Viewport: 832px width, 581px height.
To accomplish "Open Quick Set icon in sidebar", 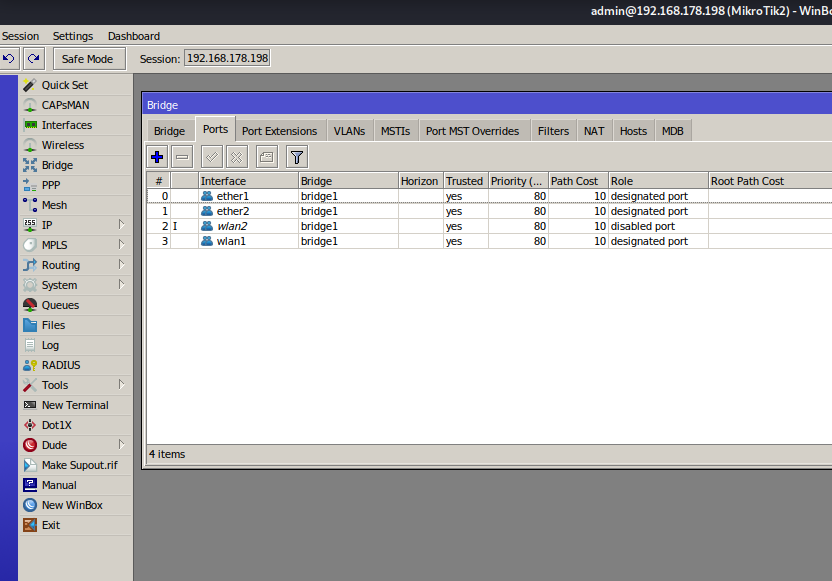I will (30, 85).
